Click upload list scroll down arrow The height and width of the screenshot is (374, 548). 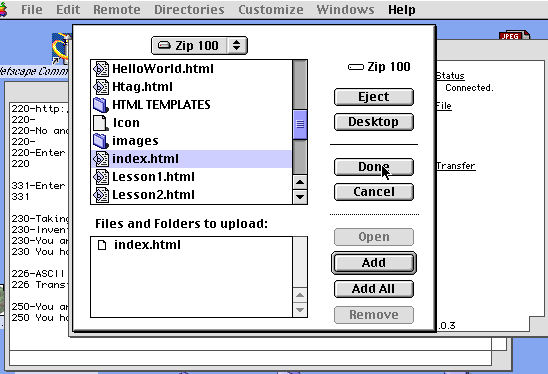tap(300, 310)
